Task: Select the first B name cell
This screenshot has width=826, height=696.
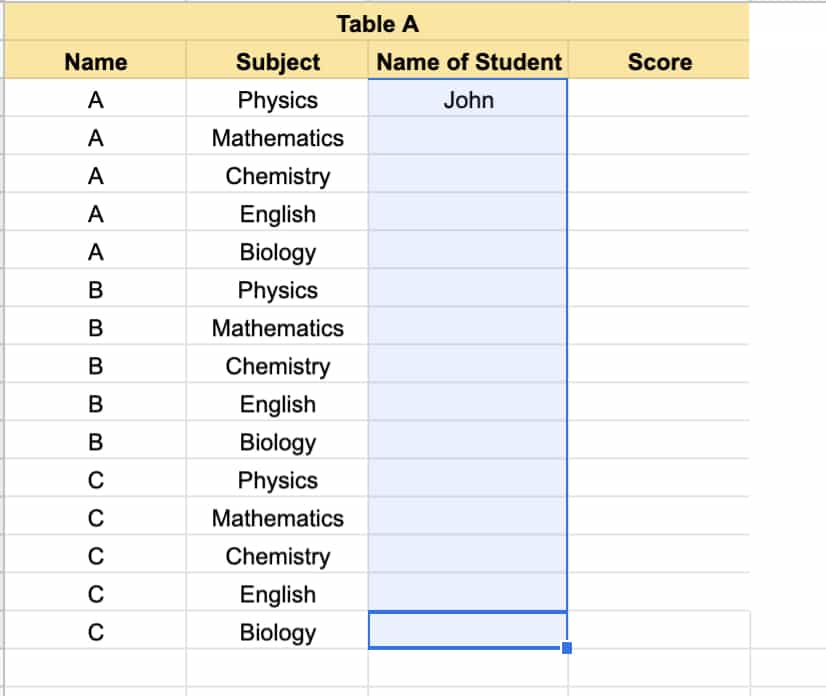Action: point(95,288)
